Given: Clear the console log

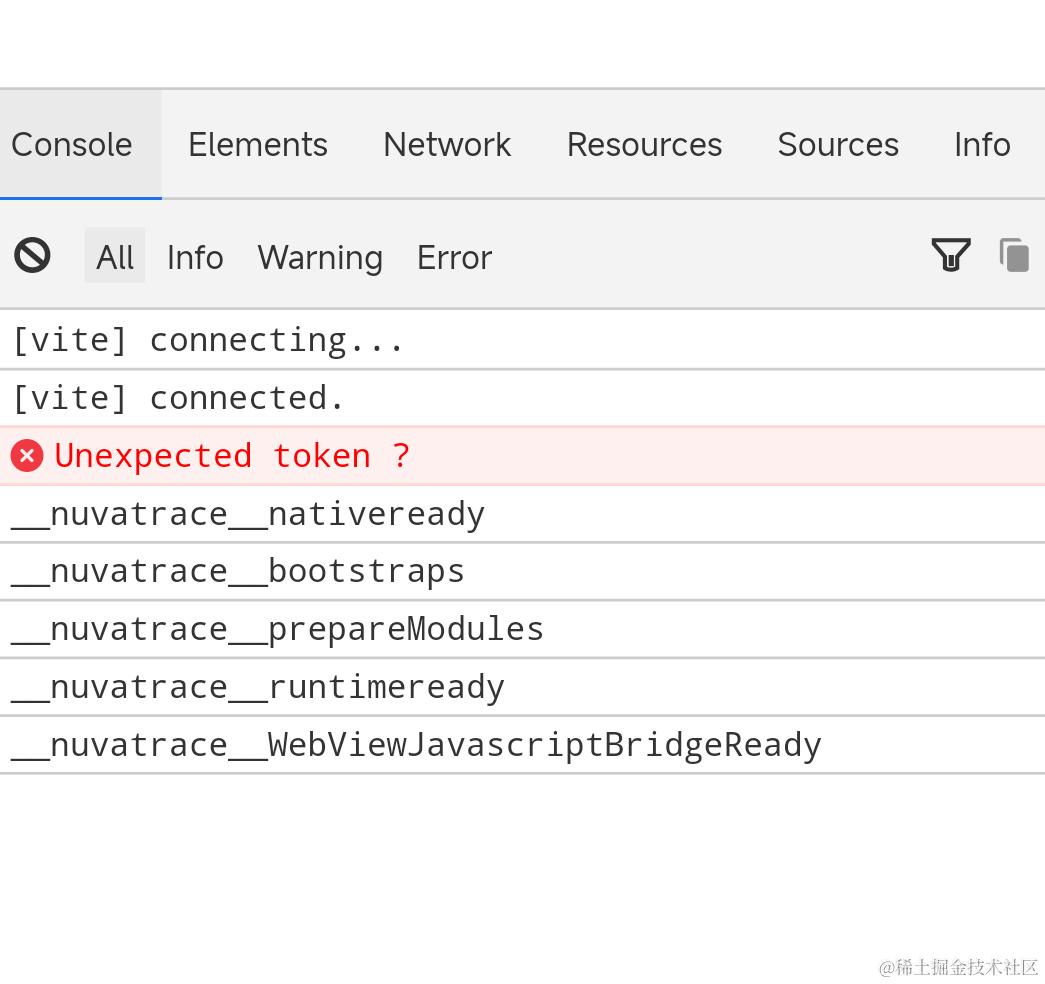Looking at the screenshot, I should 32,255.
